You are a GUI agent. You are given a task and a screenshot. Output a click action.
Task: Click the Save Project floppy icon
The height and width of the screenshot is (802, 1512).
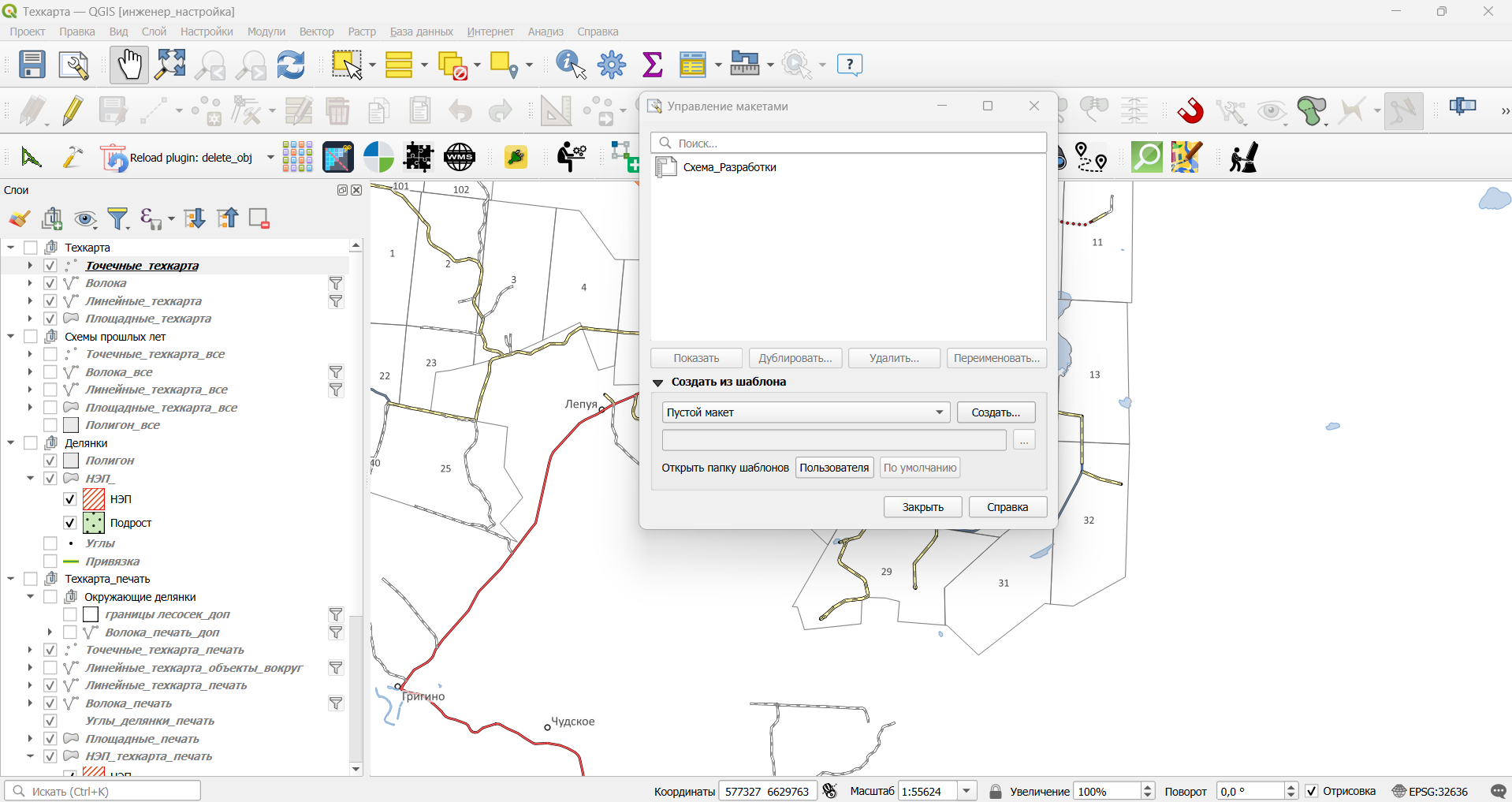click(x=32, y=65)
